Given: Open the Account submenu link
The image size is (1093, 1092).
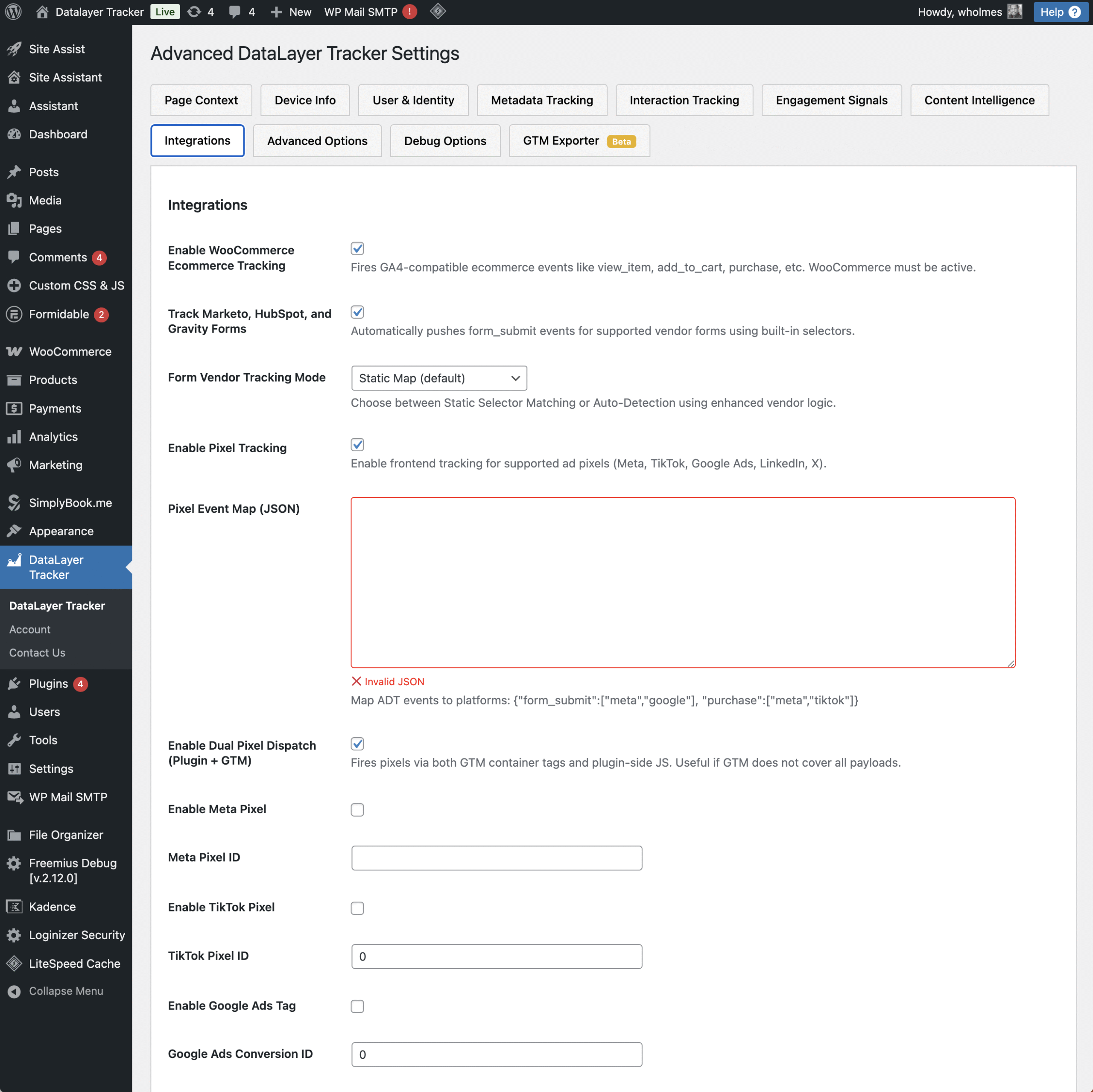Looking at the screenshot, I should coord(30,629).
